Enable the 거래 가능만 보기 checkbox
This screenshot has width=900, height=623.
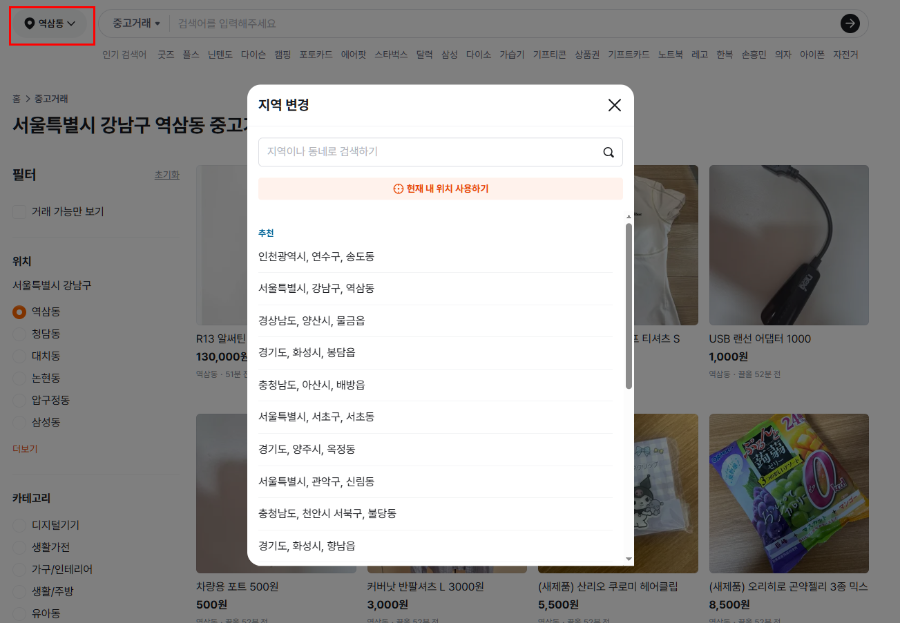pyautogui.click(x=18, y=211)
